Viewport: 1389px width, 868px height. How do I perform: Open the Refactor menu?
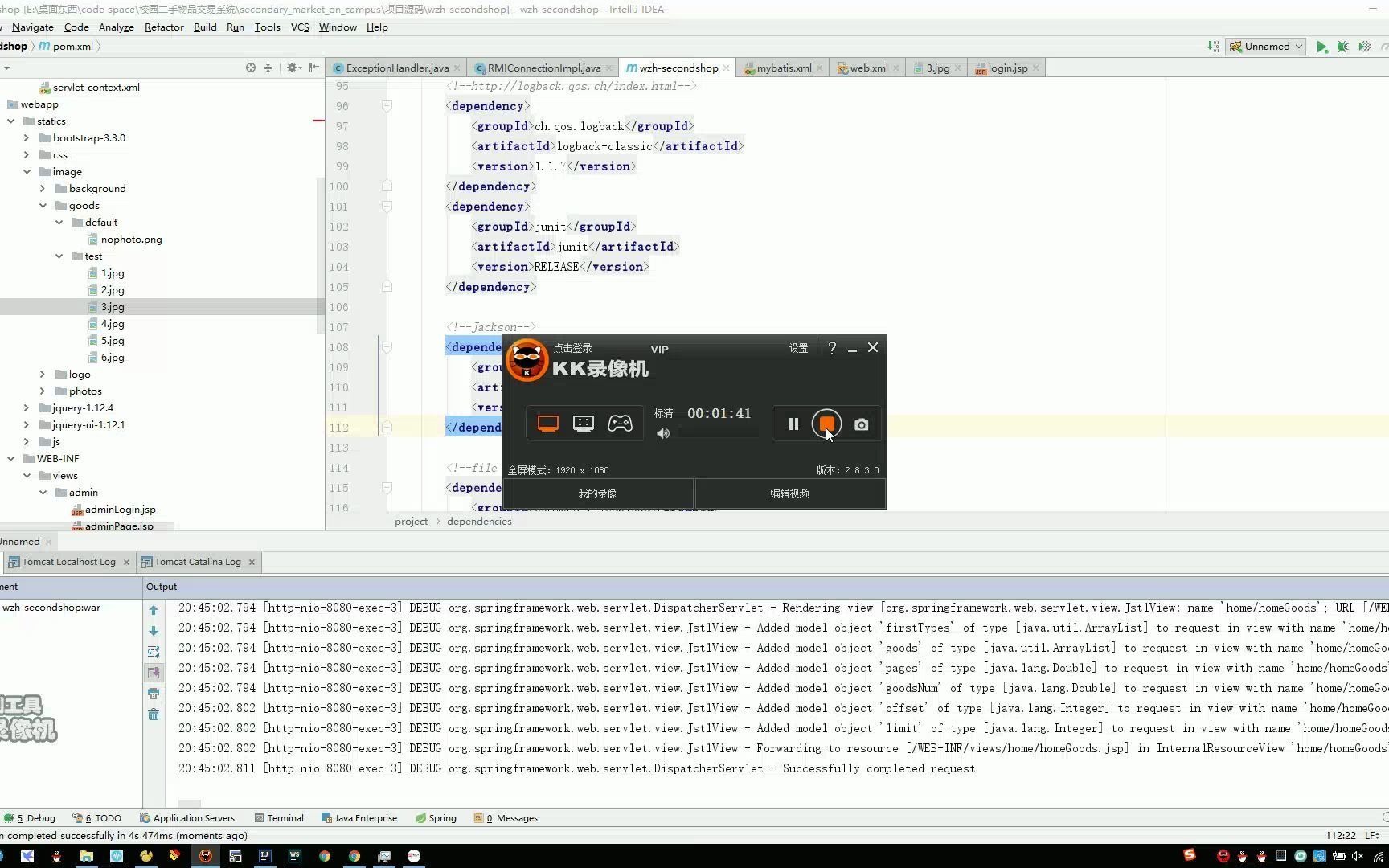click(164, 27)
